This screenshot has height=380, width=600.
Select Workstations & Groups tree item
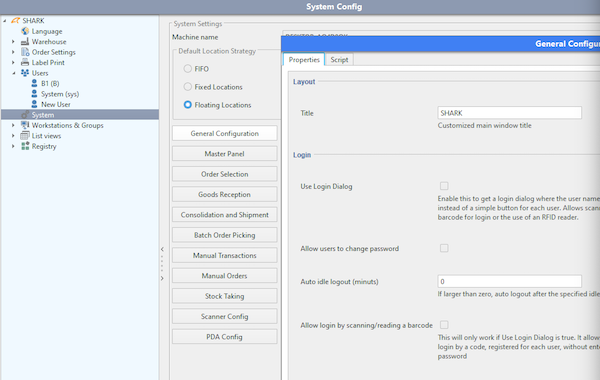[67, 125]
